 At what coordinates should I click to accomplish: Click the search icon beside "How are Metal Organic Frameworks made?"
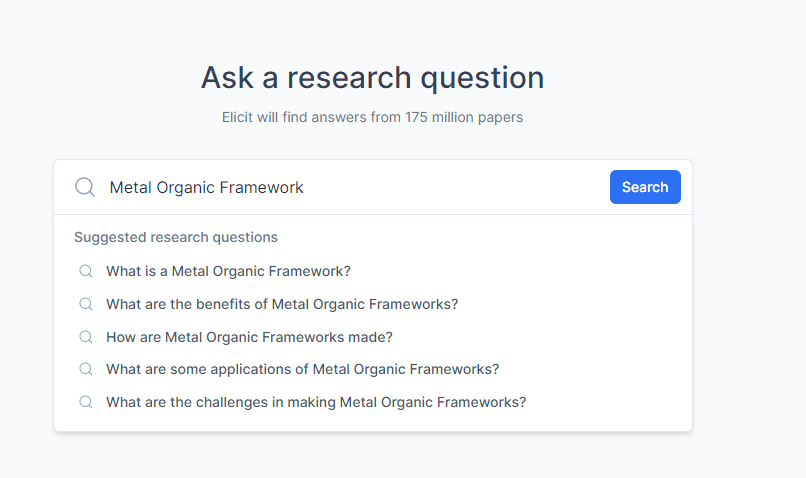point(86,337)
